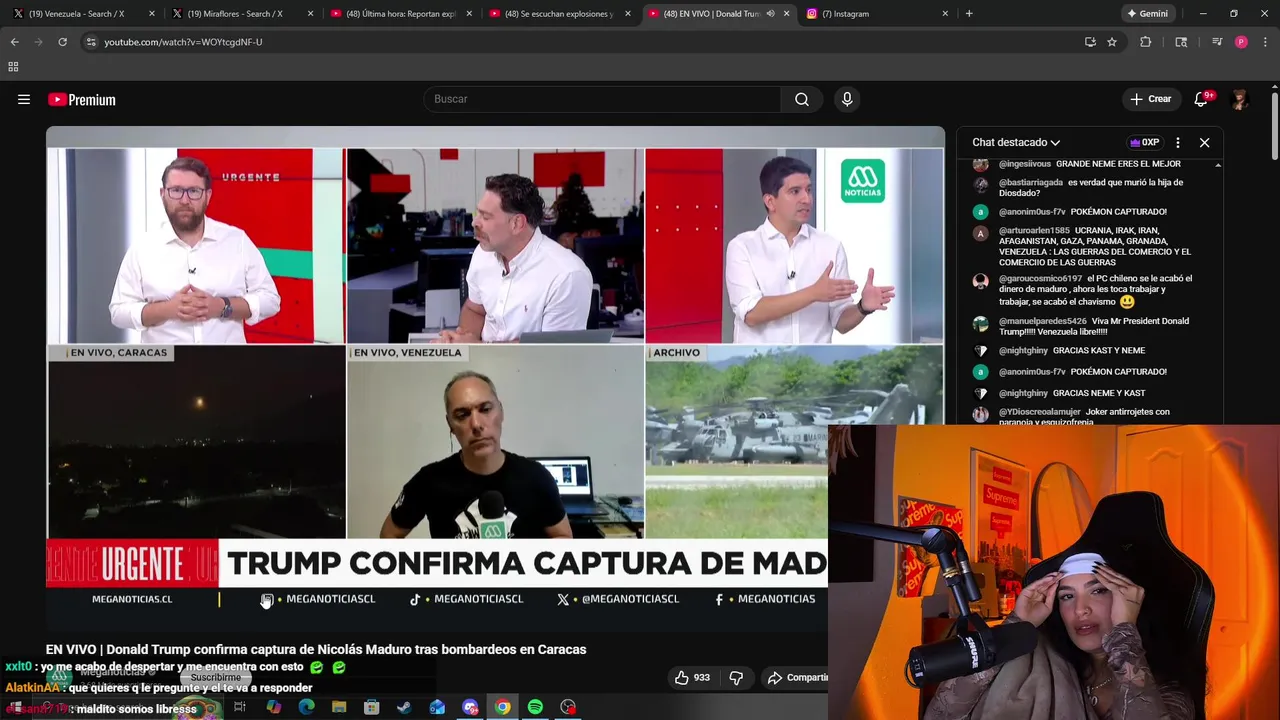This screenshot has height=720, width=1280.
Task: Open Google Lens search icon in toolbar
Action: [x=1181, y=42]
